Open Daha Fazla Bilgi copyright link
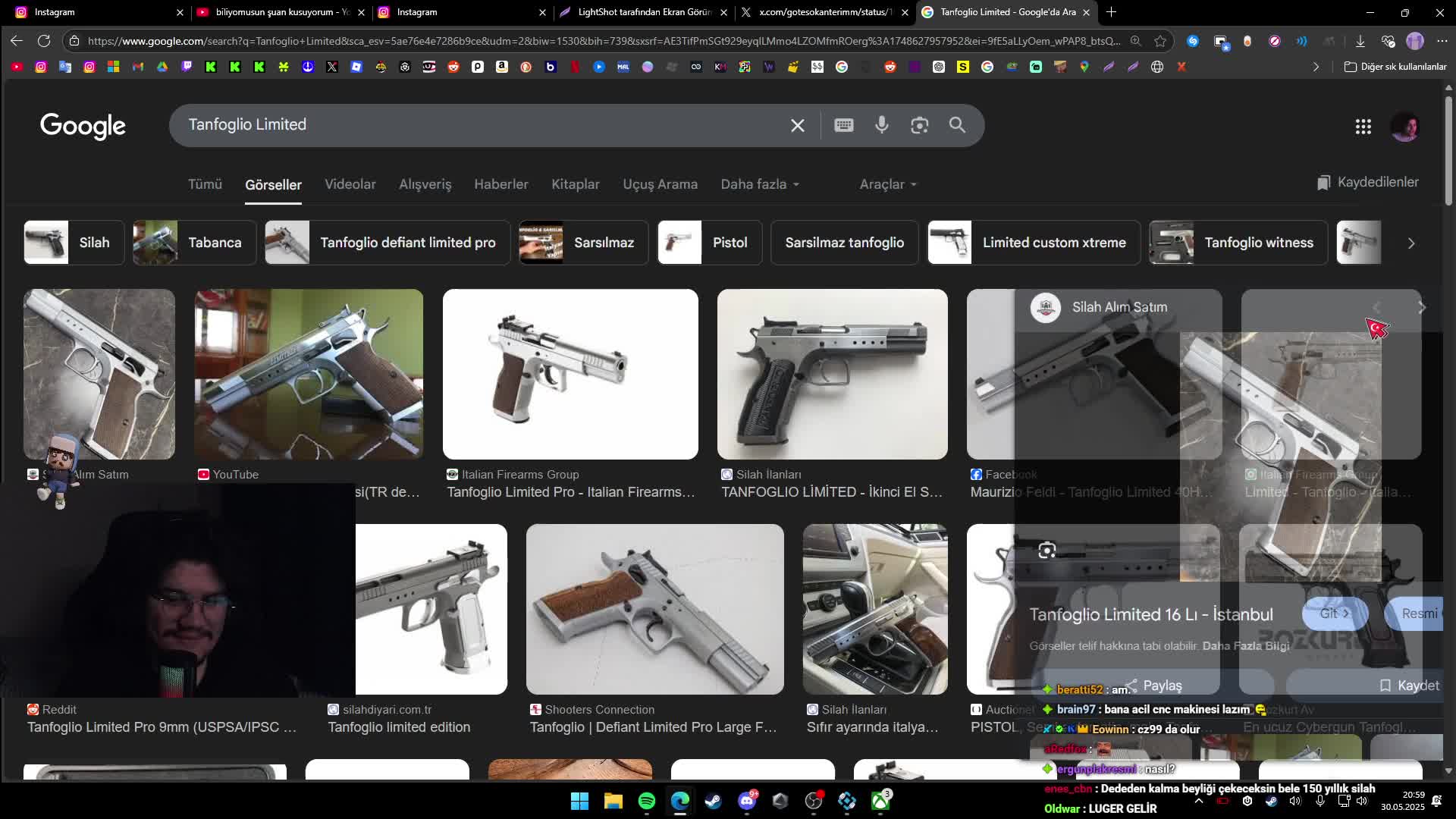The height and width of the screenshot is (819, 1456). pos(1245,646)
